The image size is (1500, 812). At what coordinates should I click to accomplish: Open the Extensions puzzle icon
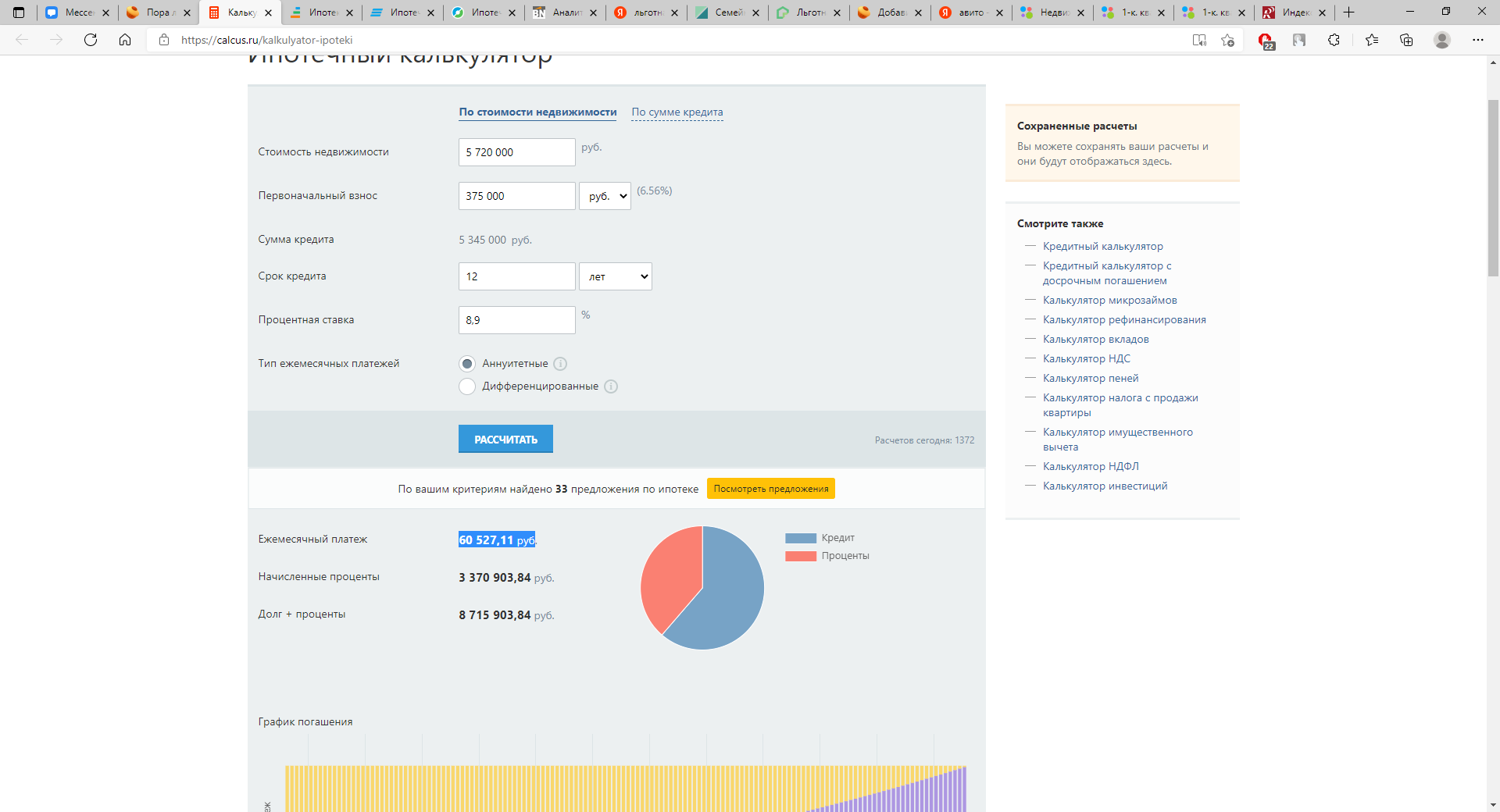point(1334,40)
